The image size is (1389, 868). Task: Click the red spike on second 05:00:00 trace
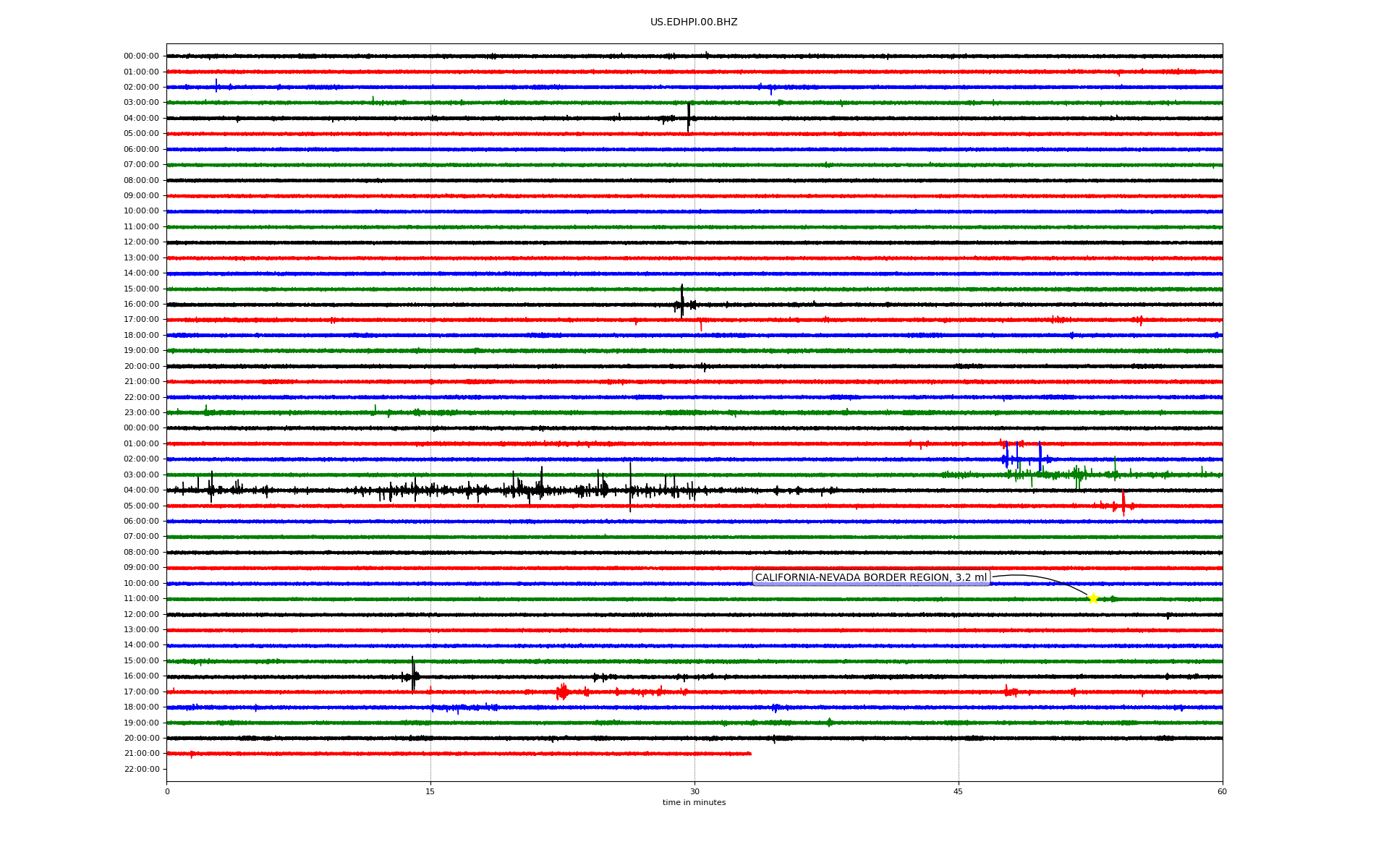tap(1123, 503)
